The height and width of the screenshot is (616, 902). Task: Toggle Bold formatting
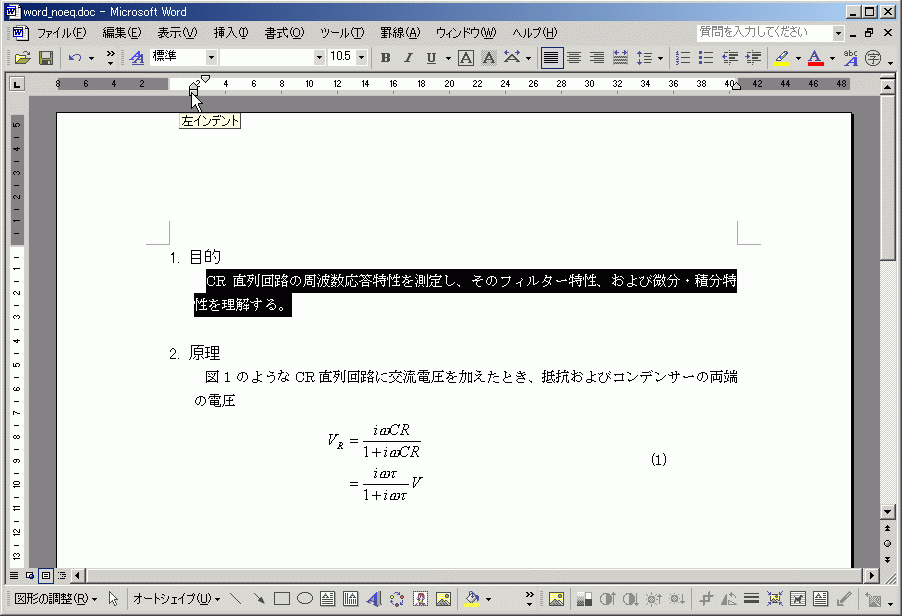pos(385,58)
